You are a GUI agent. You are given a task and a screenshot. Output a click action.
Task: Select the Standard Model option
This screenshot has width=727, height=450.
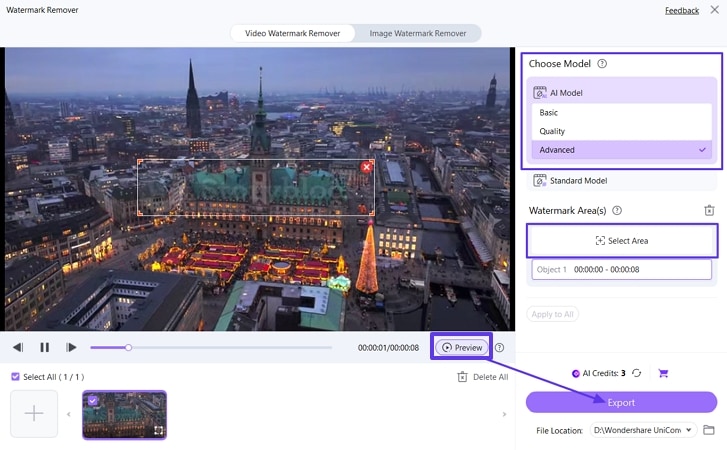[621, 181]
